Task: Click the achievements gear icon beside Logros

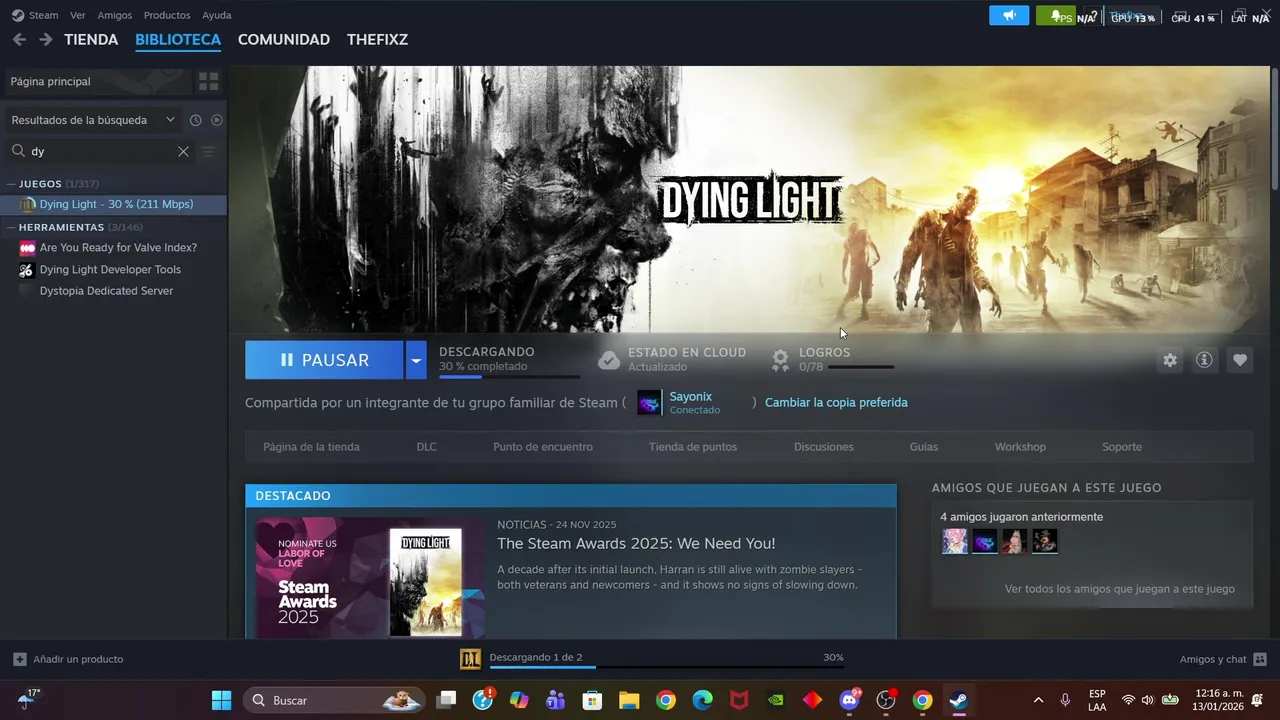Action: 781,360
